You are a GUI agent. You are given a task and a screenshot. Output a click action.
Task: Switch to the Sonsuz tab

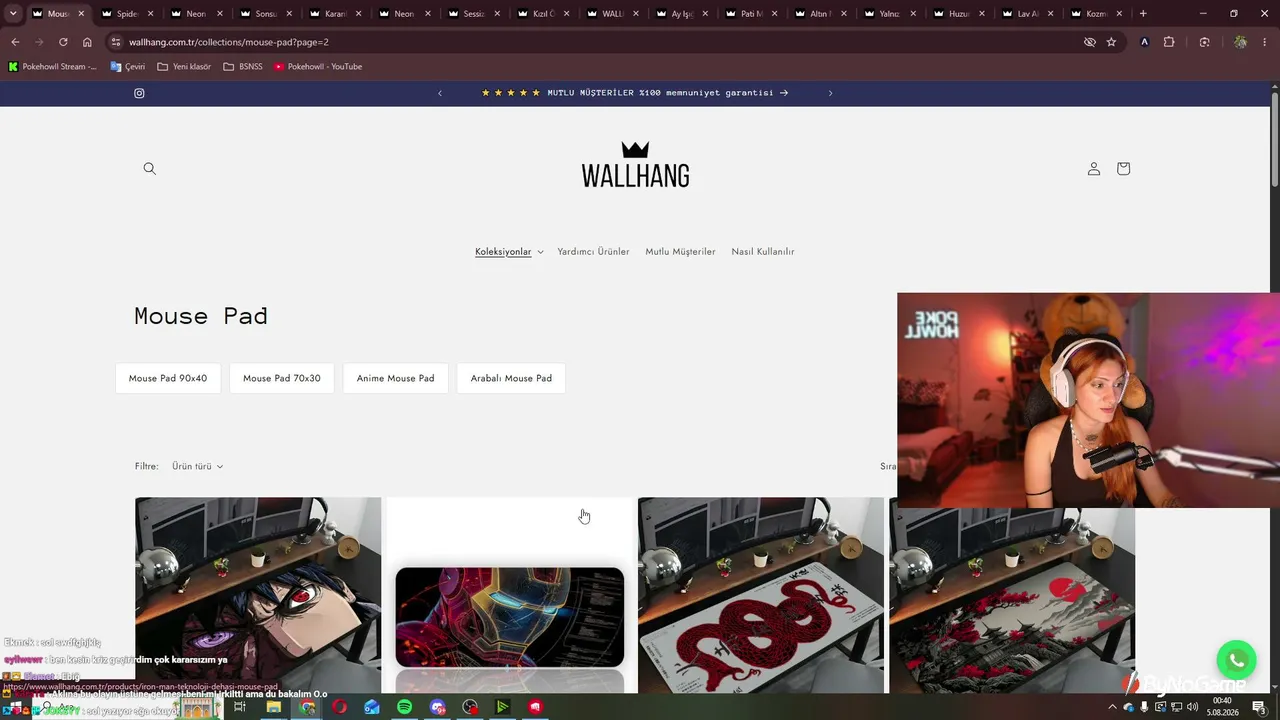(265, 14)
